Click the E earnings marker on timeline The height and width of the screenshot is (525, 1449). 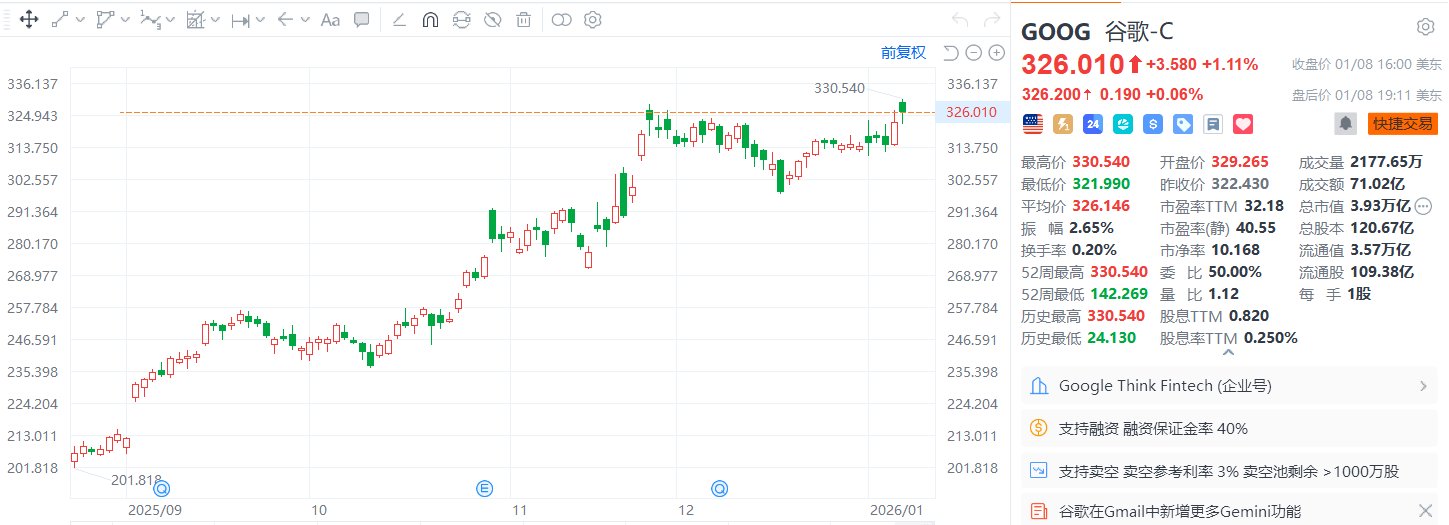pos(484,488)
